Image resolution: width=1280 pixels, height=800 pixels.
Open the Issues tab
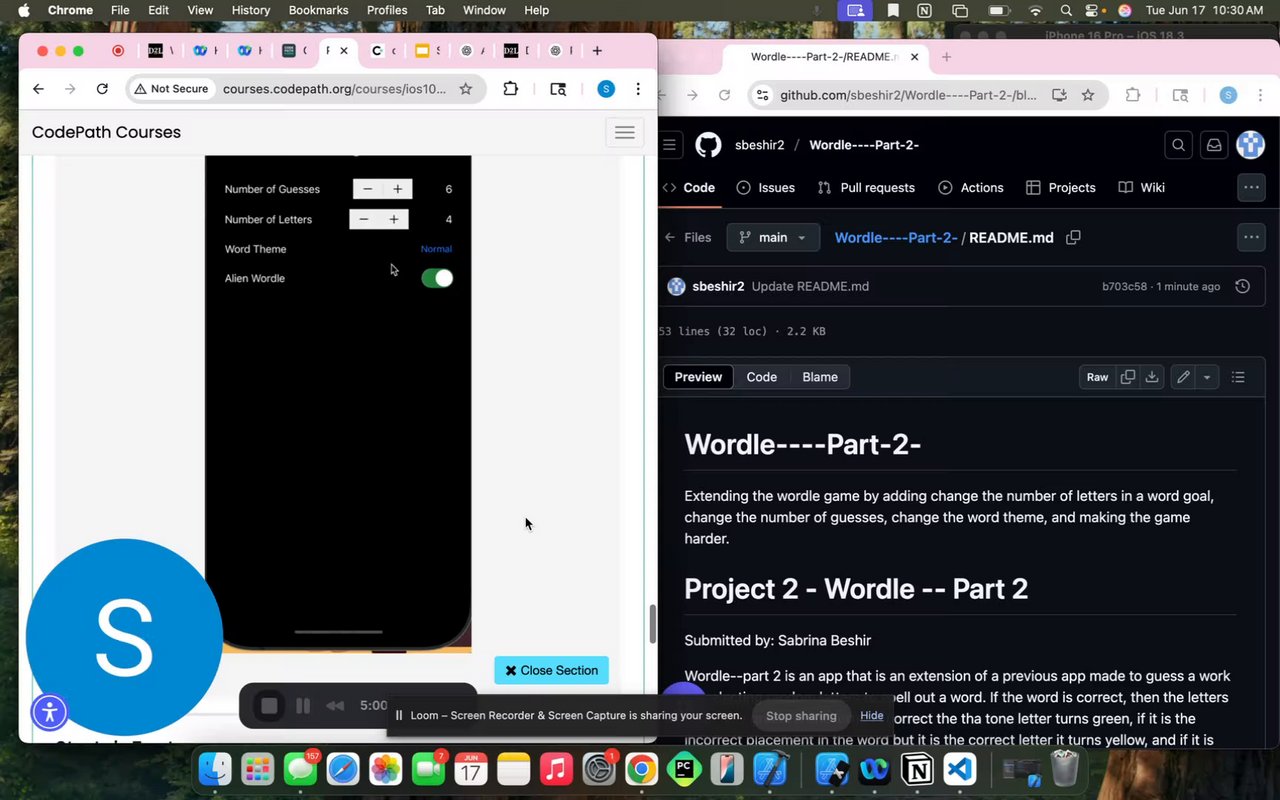(766, 187)
